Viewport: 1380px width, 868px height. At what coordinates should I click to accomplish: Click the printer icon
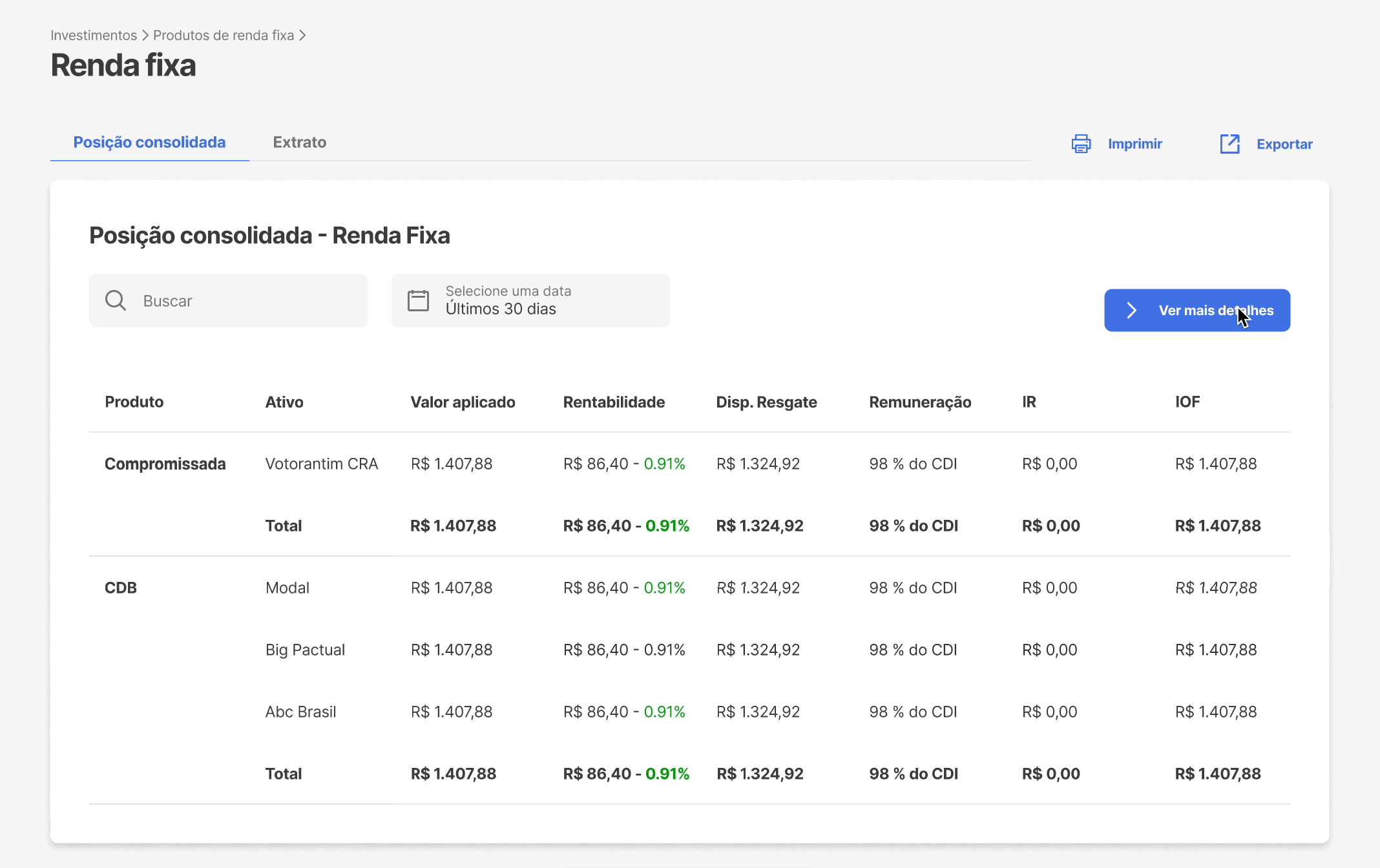point(1081,143)
